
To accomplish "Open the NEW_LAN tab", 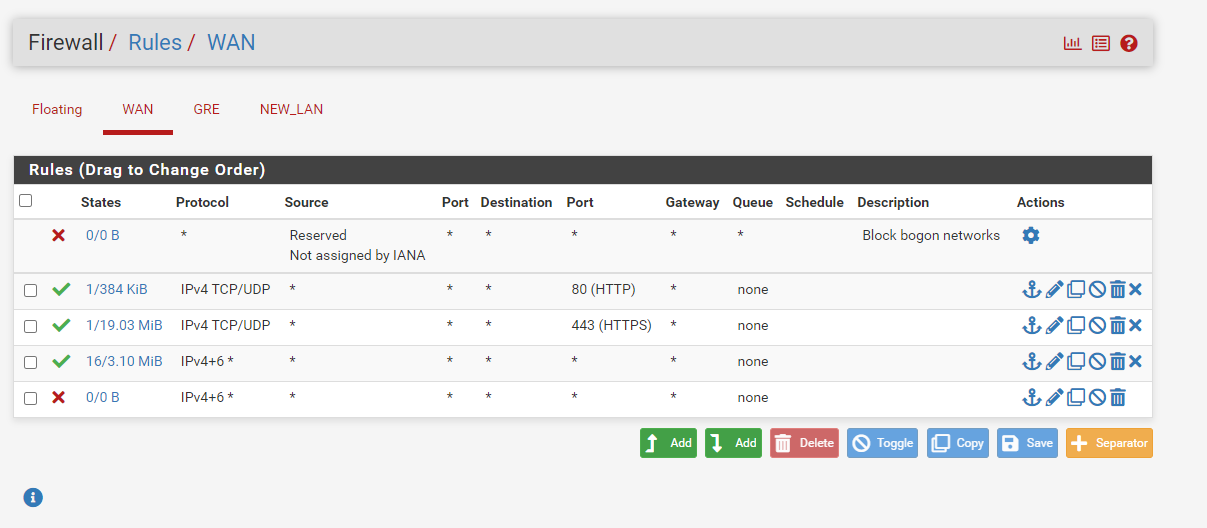I will 291,109.
